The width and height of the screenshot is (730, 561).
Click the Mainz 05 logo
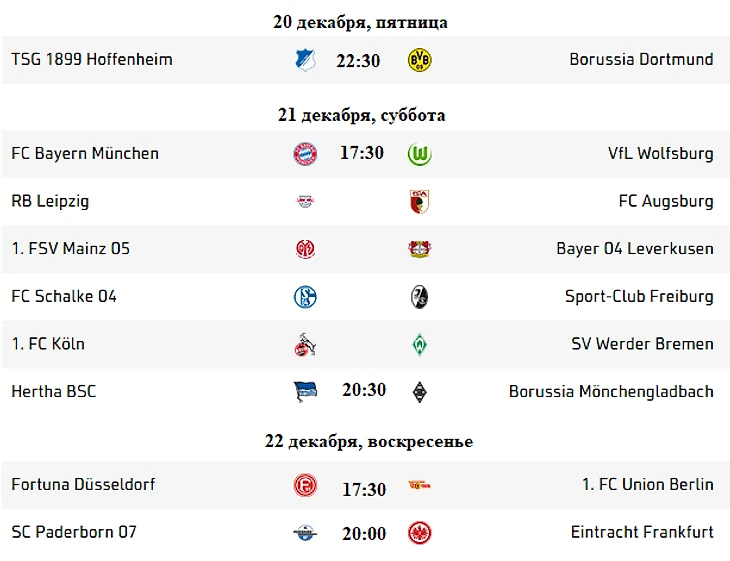(305, 249)
